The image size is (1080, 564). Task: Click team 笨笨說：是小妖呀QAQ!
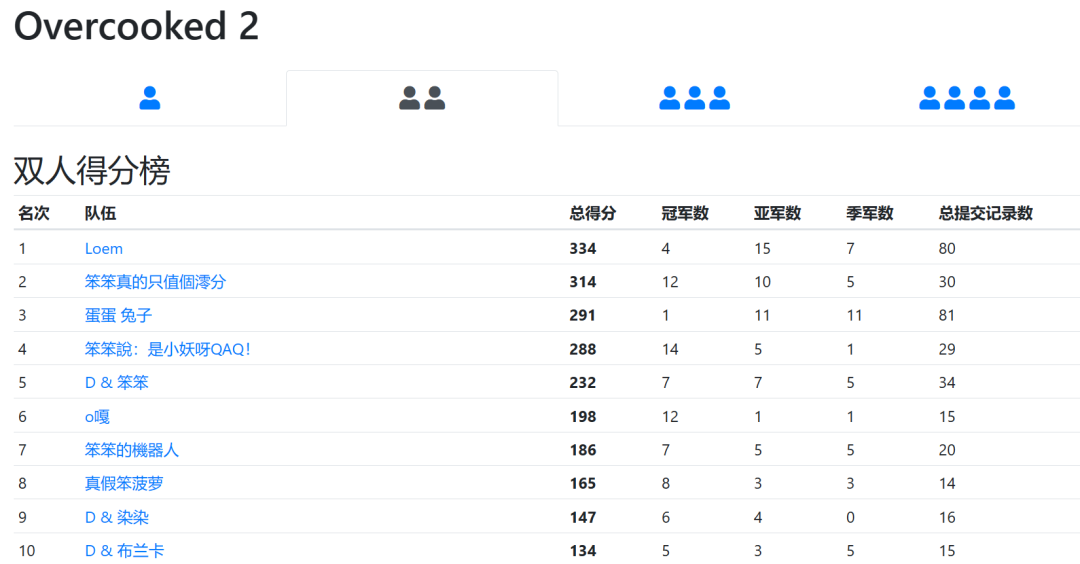click(x=167, y=349)
